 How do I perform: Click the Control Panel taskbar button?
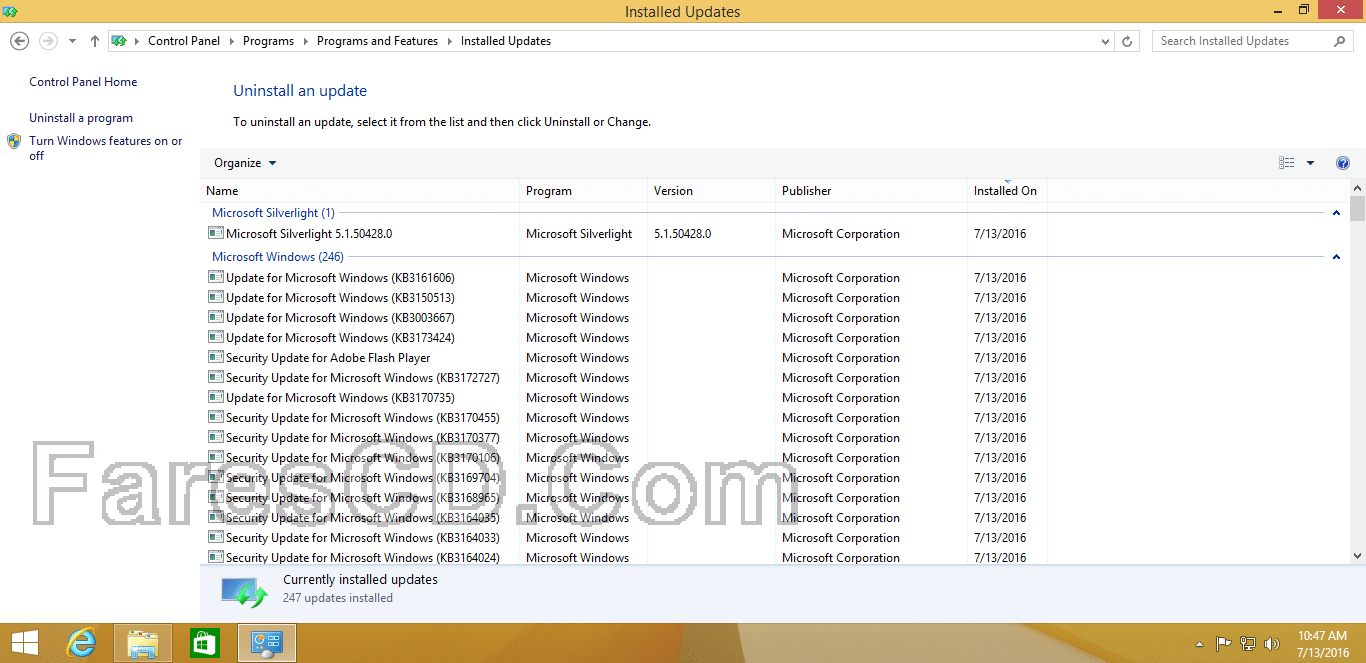point(267,643)
